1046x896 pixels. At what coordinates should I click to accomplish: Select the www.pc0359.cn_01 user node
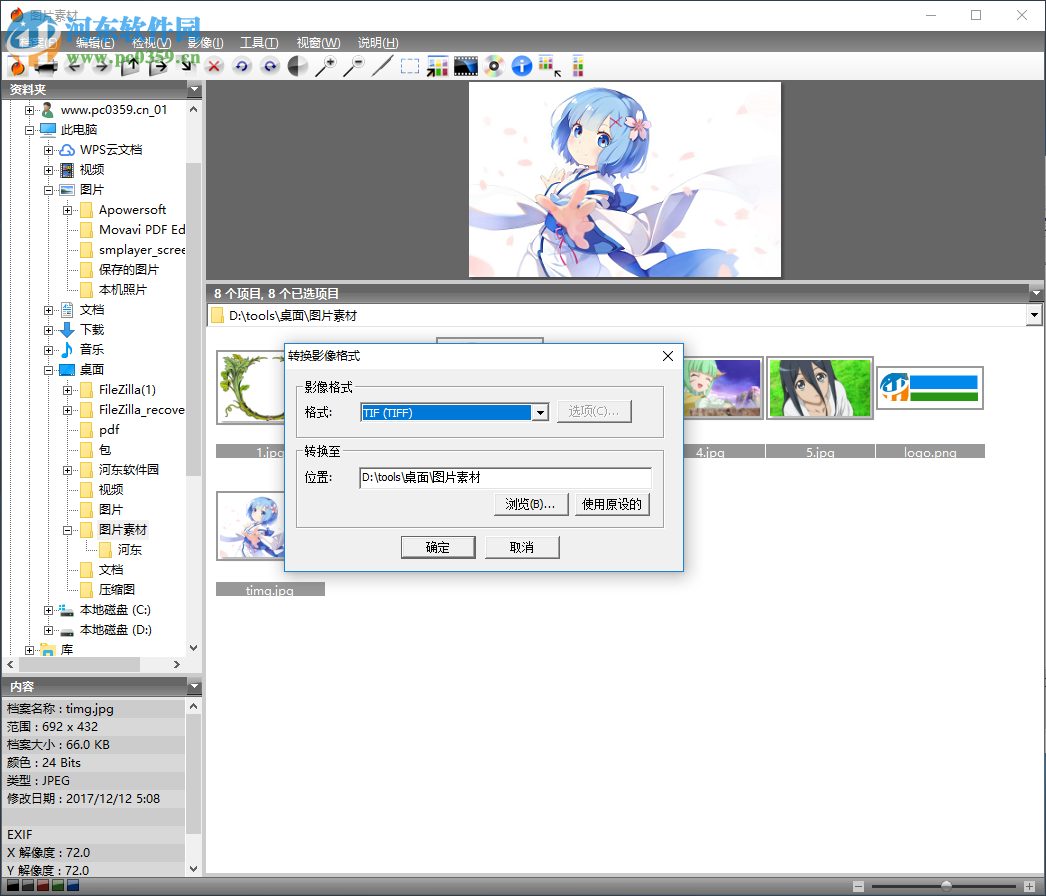coord(113,109)
